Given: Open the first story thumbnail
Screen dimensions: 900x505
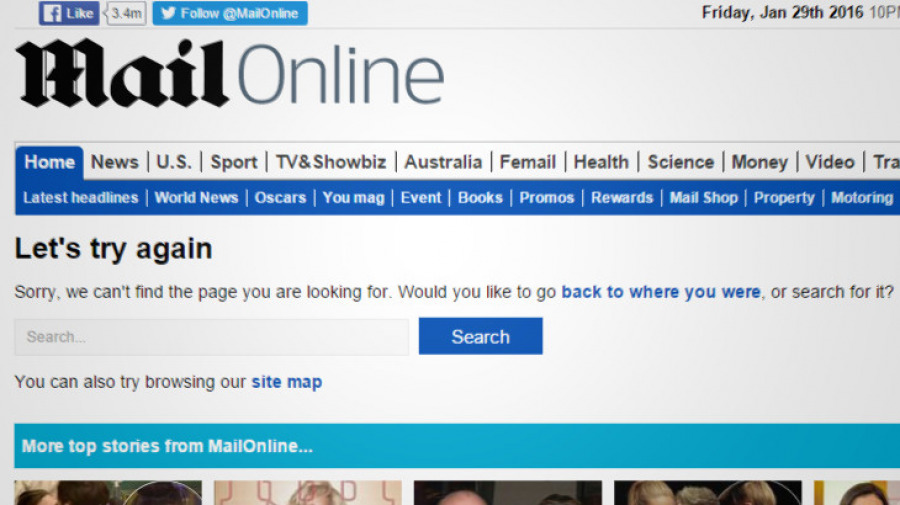Looking at the screenshot, I should [x=108, y=493].
